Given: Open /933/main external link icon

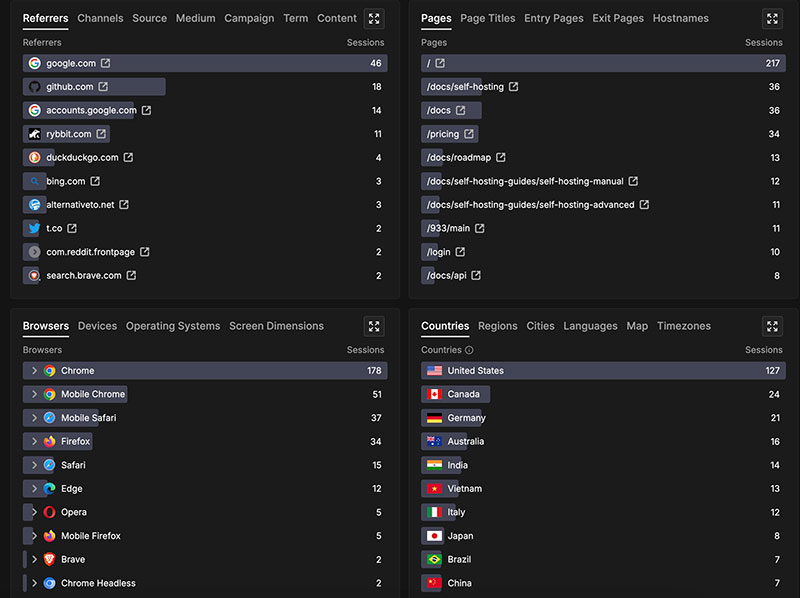Looking at the screenshot, I should click(x=480, y=228).
